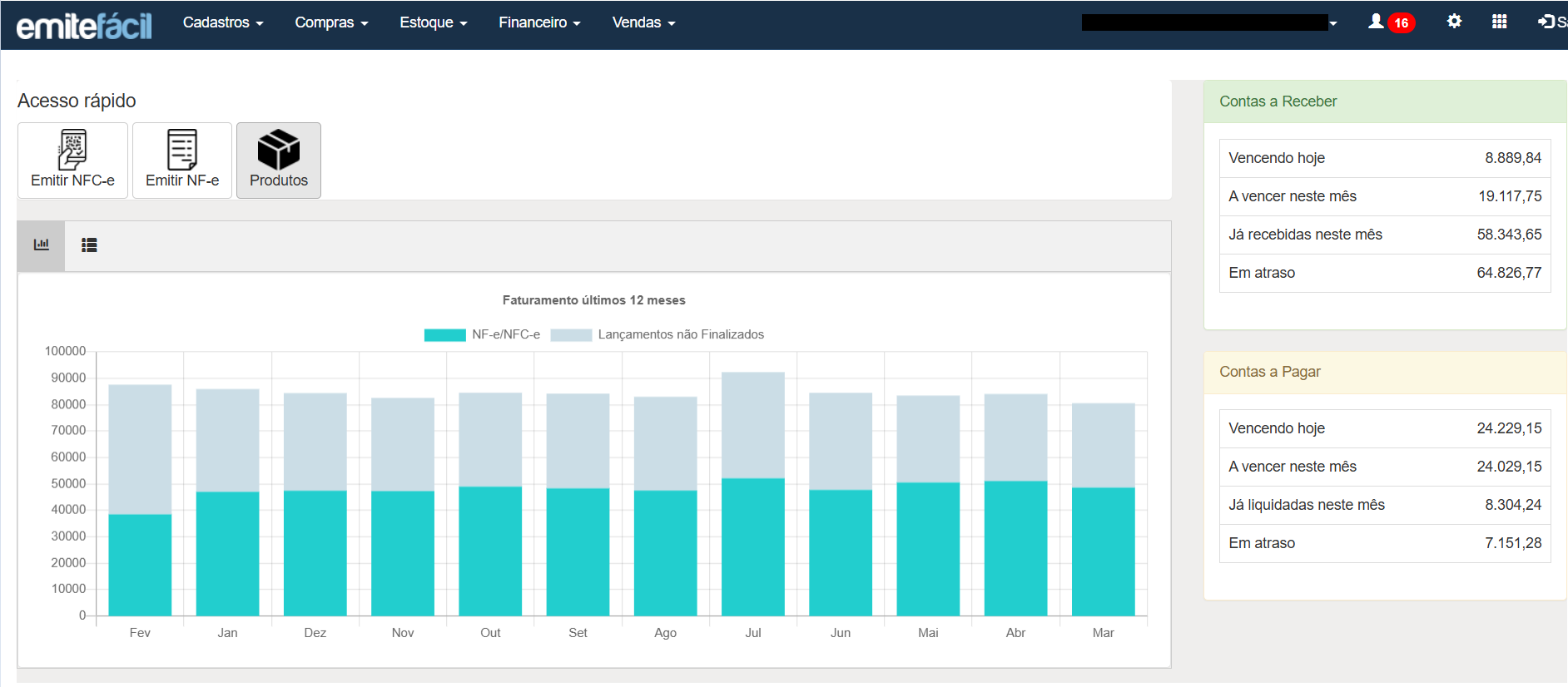
Task: Click the user notifications icon with badge 16
Action: click(x=1390, y=22)
